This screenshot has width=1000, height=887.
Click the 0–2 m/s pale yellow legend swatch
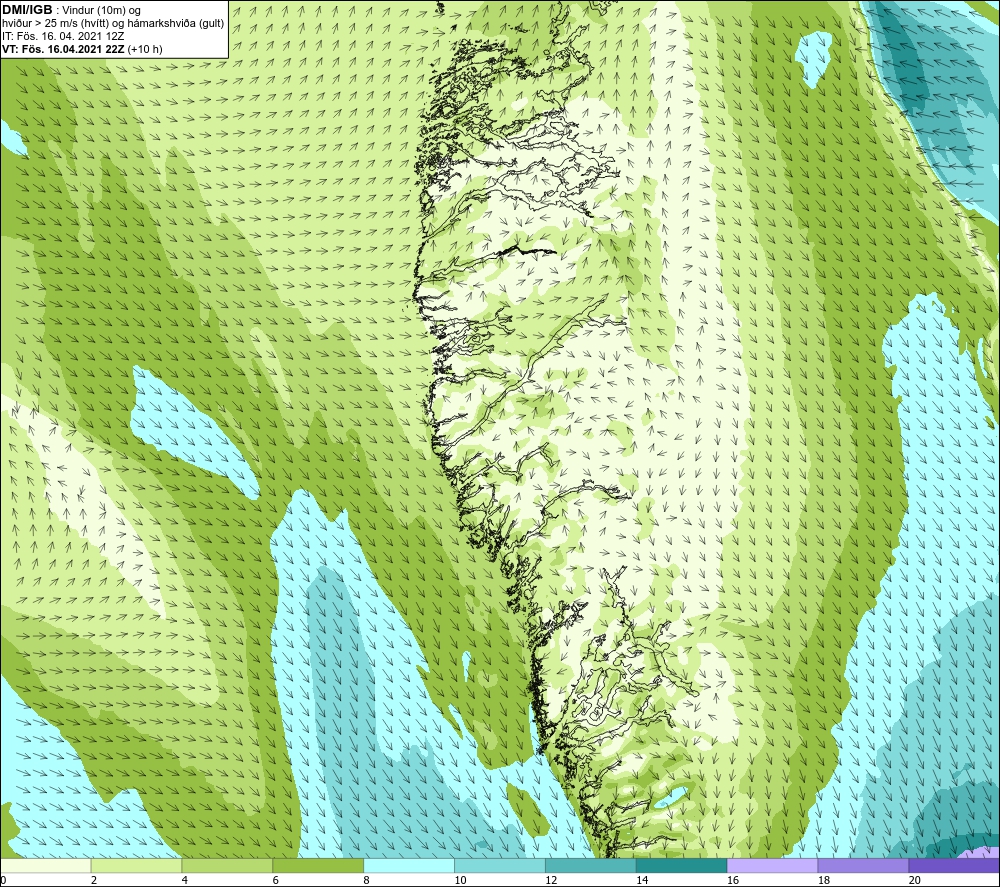(x=45, y=866)
